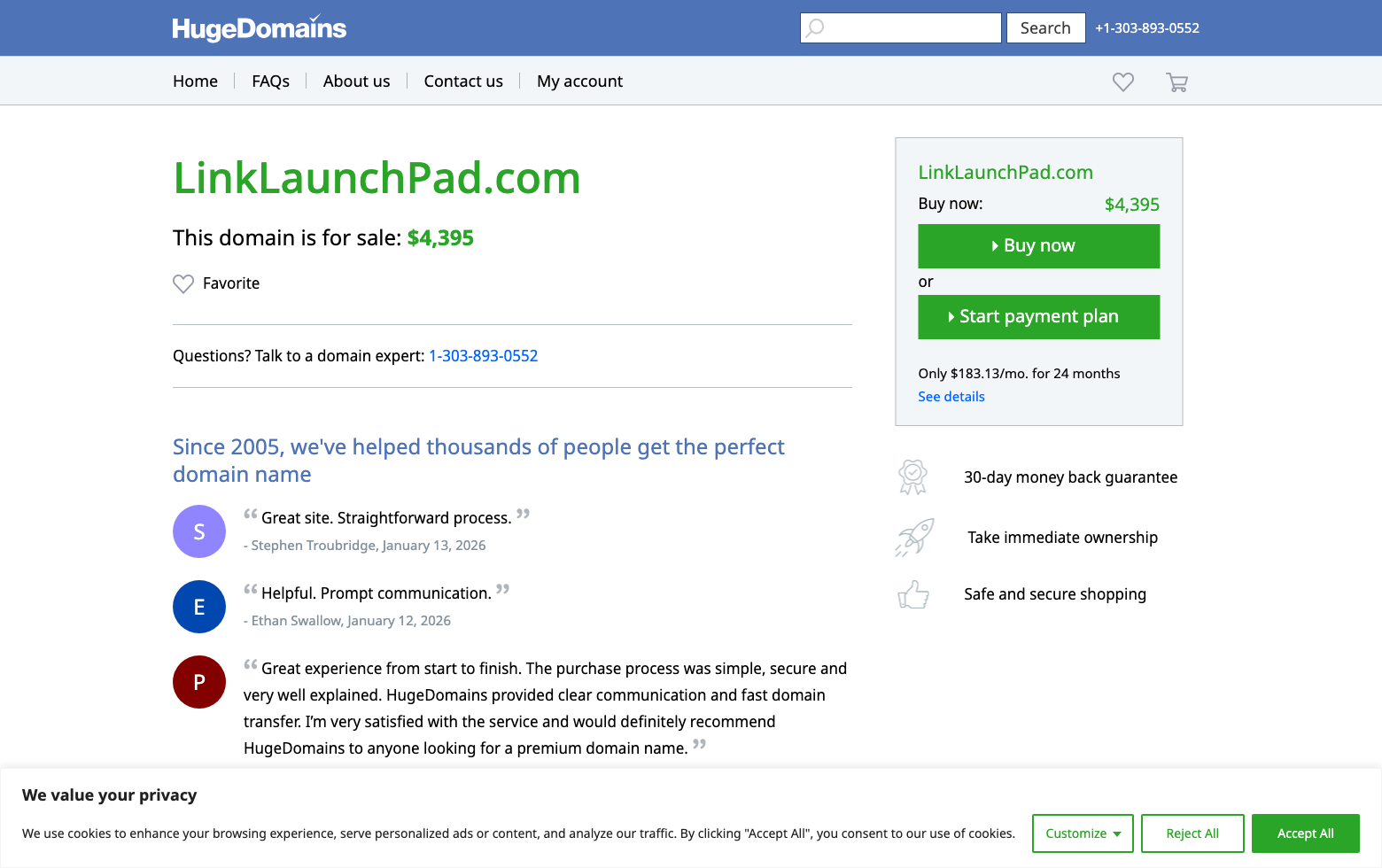Expand payment plan details via See details
1382x868 pixels.
[951, 396]
